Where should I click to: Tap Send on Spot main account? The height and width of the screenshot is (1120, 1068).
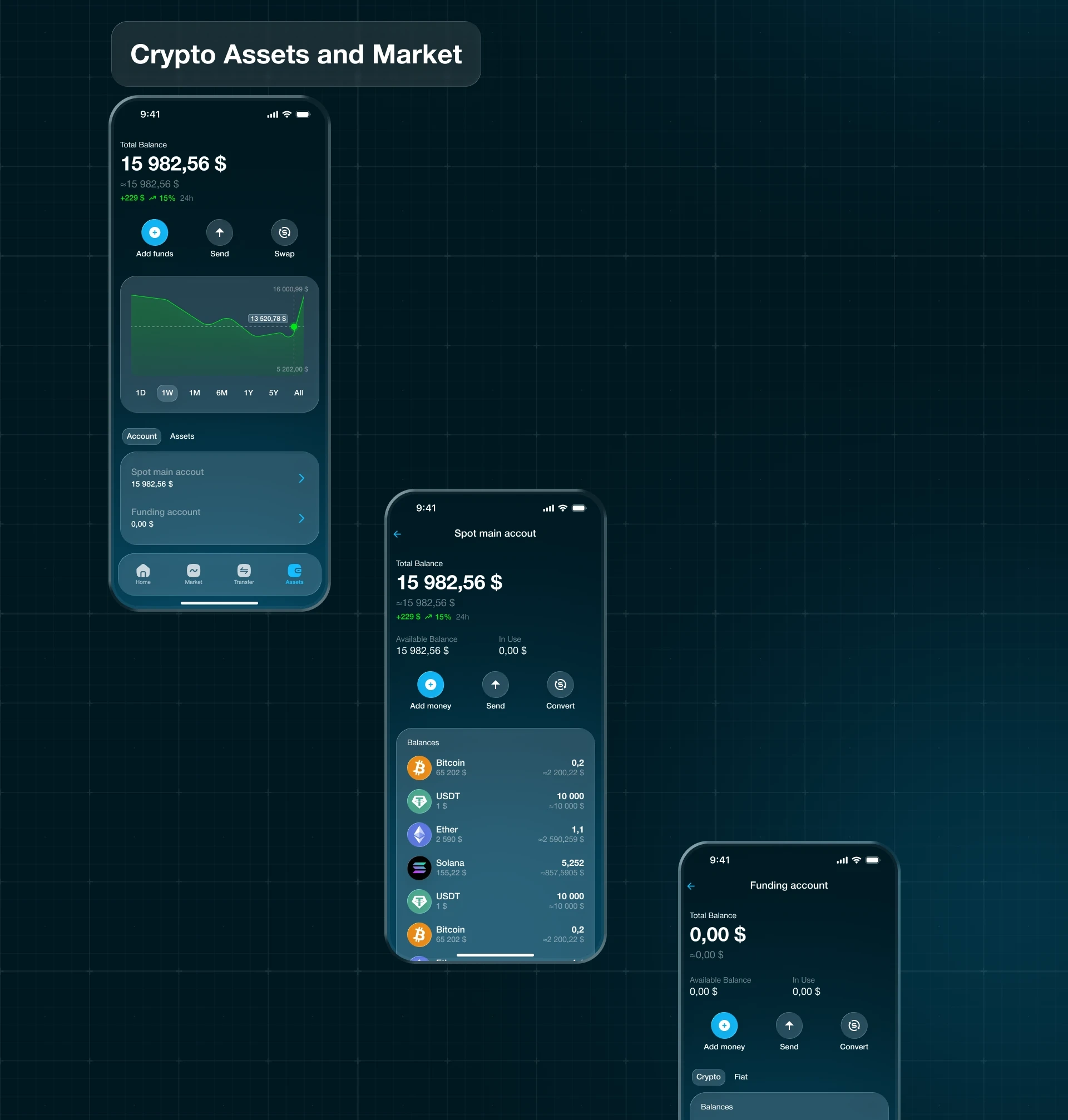coord(495,685)
